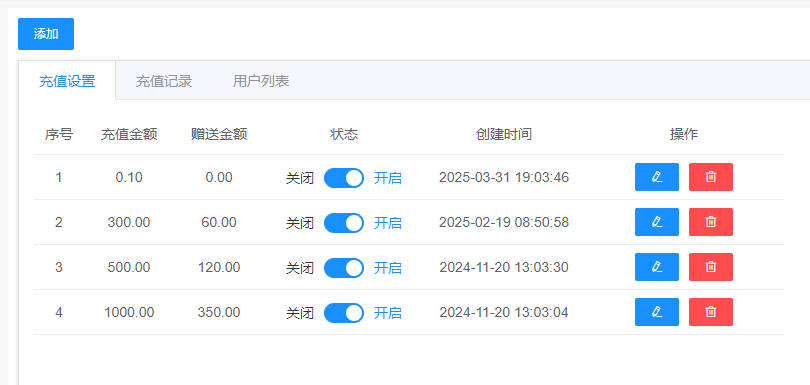Screen dimensions: 810x385
Task: Click the delete trash icon for row 1
Action: click(711, 177)
